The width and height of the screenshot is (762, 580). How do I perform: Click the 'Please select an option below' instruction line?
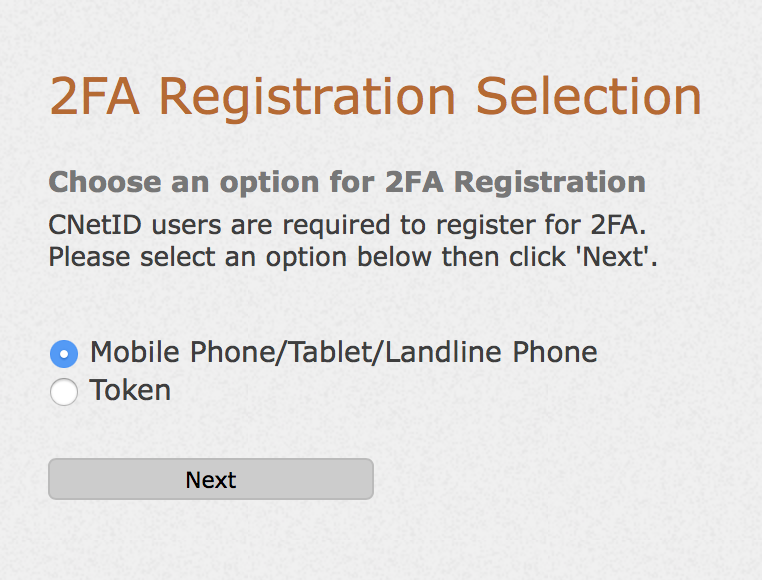[352, 257]
